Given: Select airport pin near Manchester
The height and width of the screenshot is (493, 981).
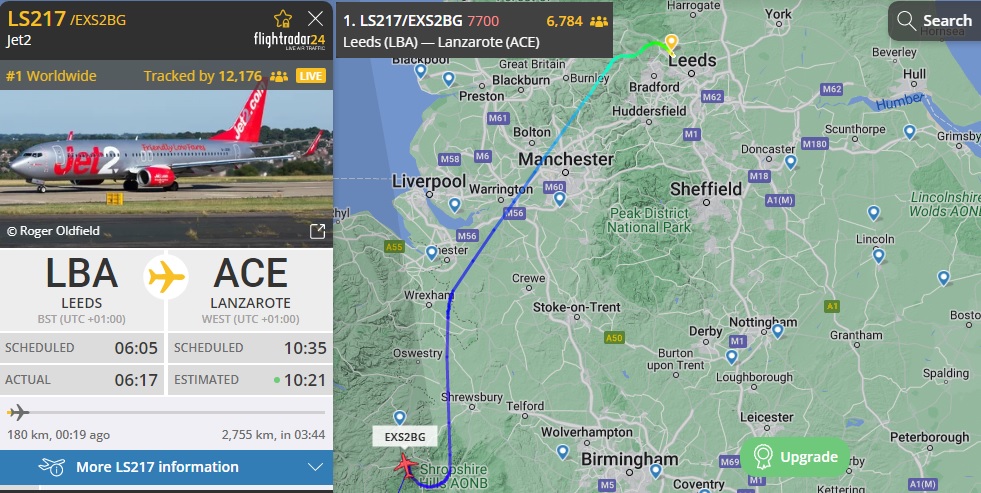Looking at the screenshot, I should 559,199.
